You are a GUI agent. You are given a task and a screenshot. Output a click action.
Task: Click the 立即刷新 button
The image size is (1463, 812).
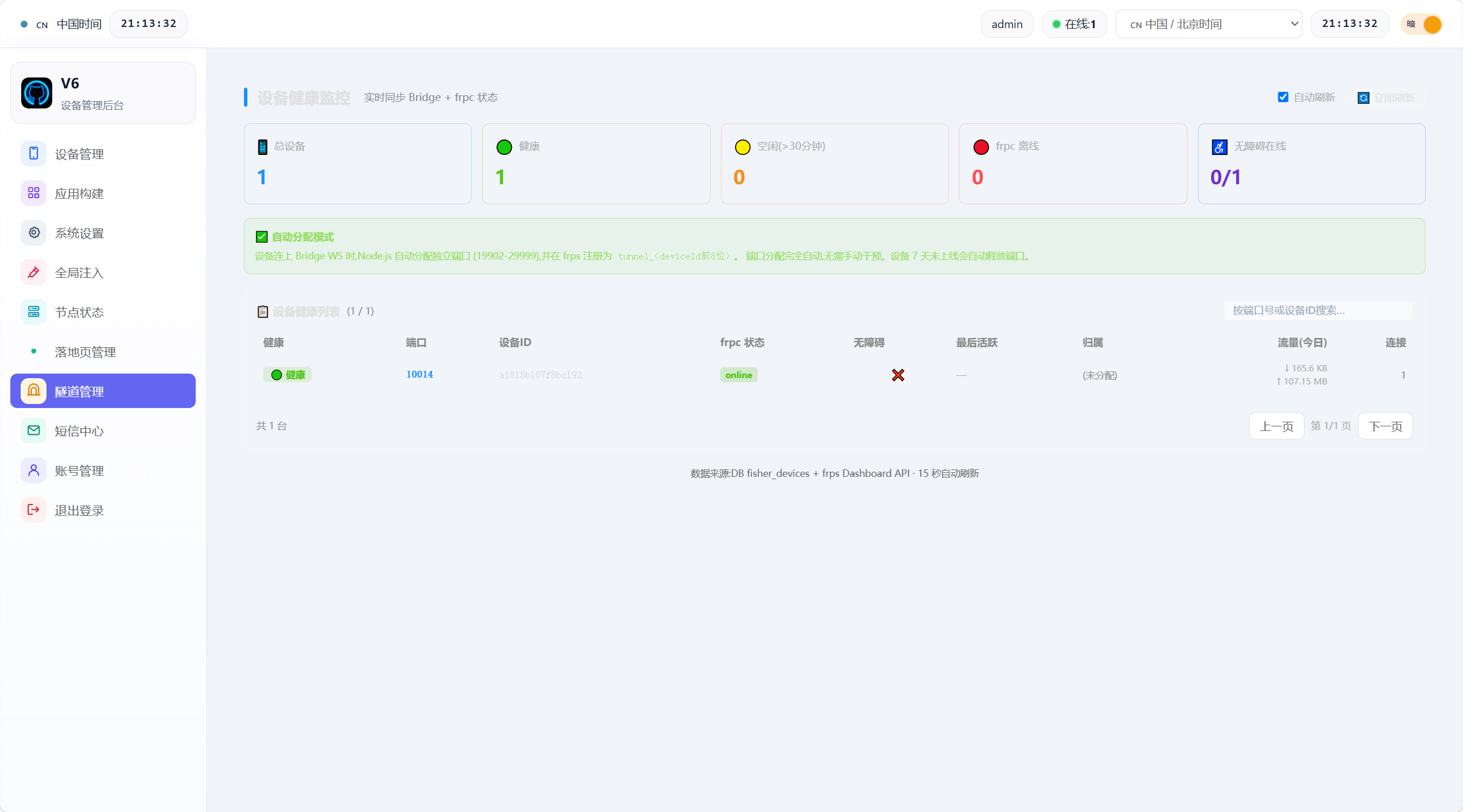(1387, 98)
